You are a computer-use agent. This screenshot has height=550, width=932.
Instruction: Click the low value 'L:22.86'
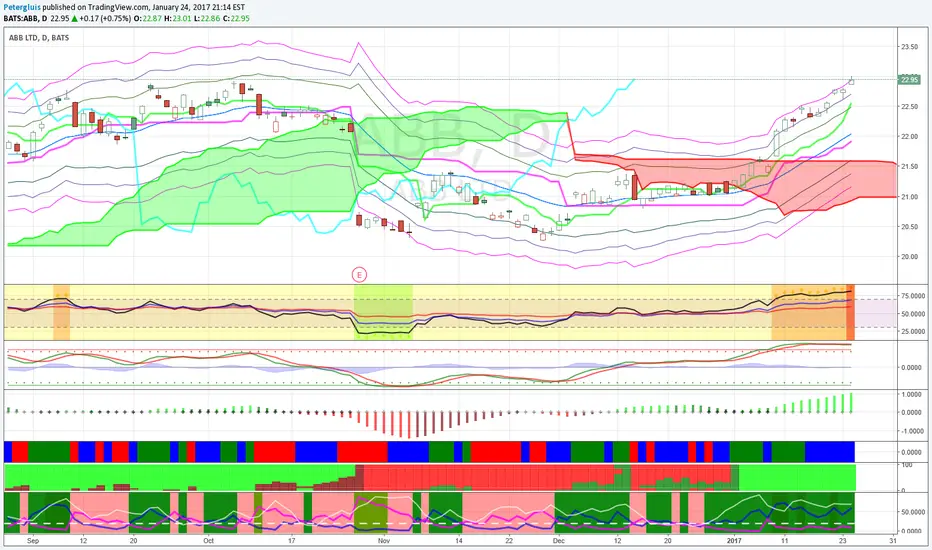207,18
